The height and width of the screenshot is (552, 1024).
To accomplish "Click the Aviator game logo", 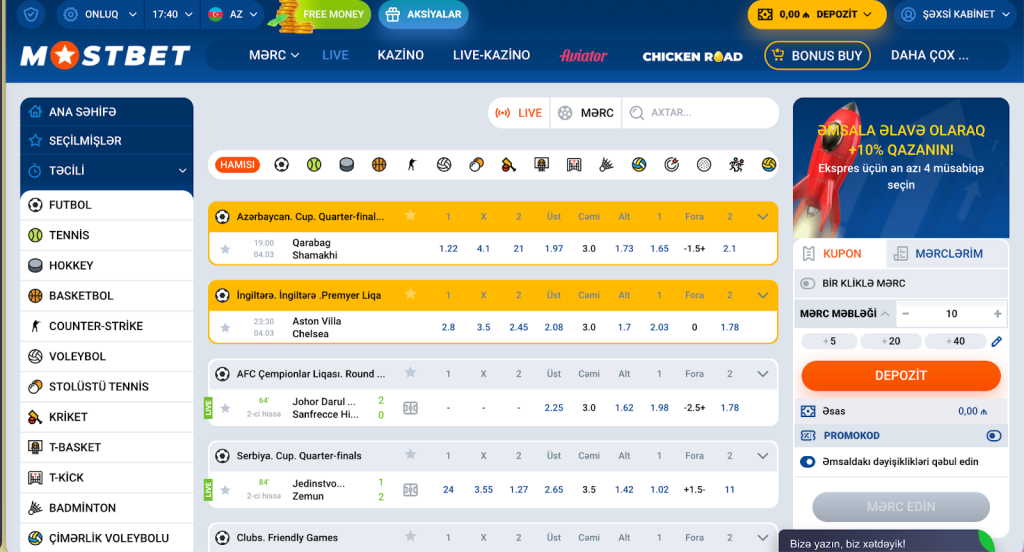I will click(584, 56).
